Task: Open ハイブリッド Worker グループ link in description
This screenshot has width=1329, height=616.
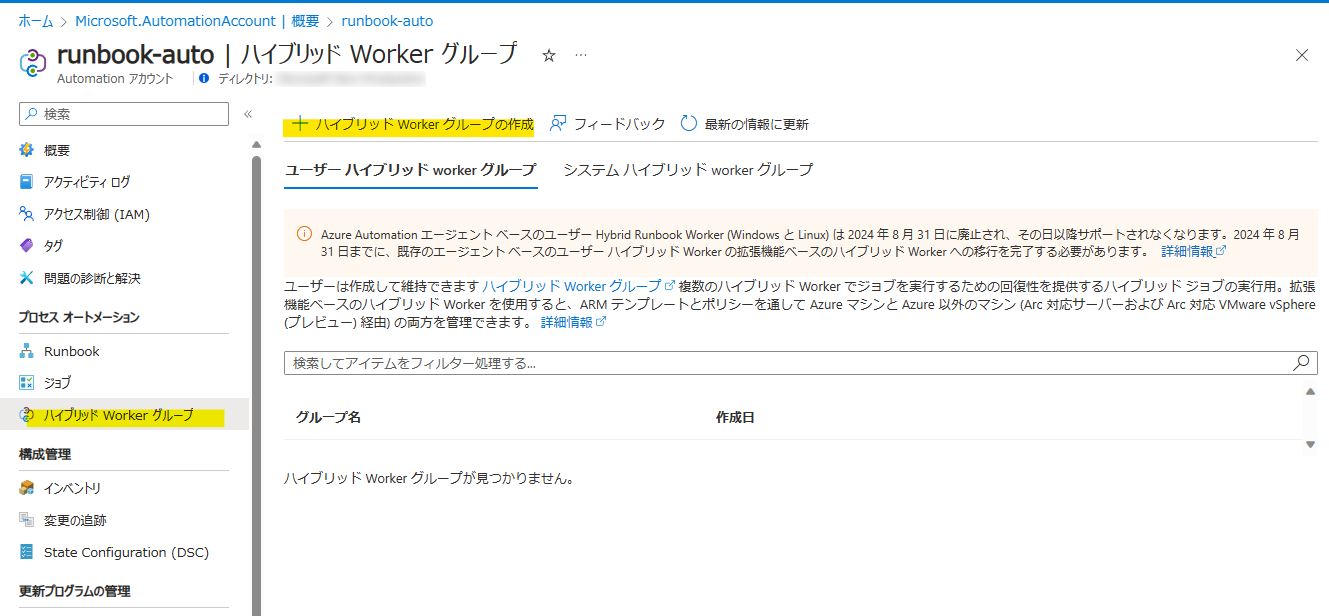Action: 579,285
